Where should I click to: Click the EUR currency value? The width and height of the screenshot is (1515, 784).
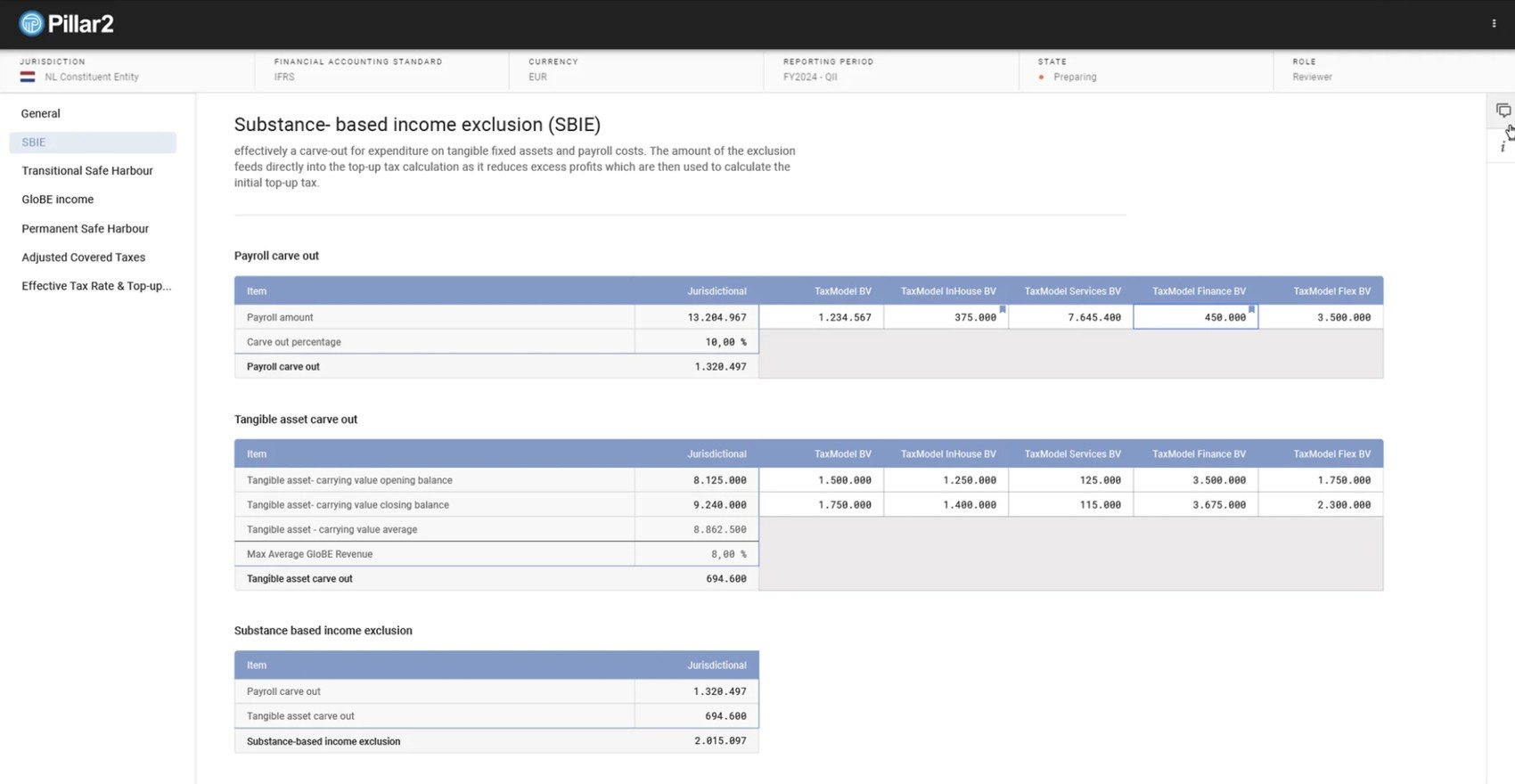[x=537, y=78]
